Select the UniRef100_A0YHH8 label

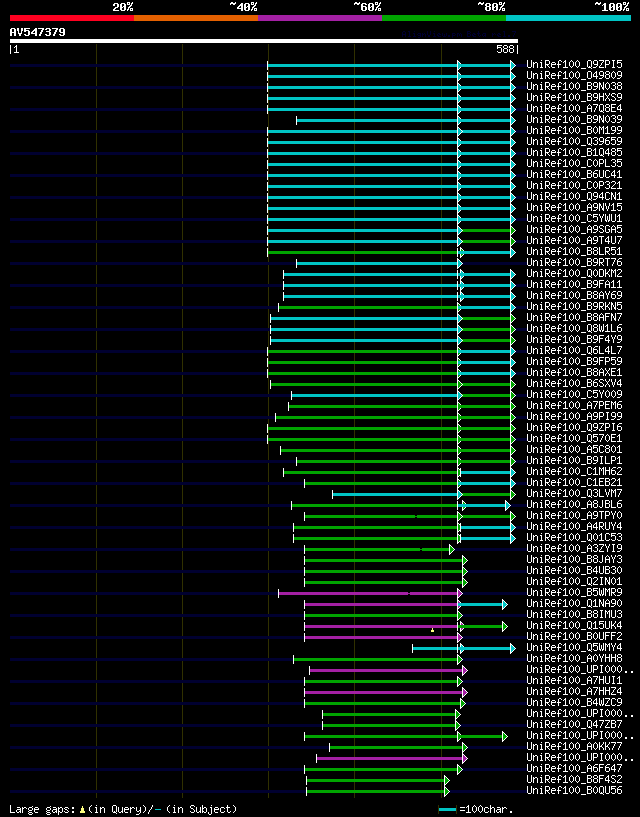pyautogui.click(x=574, y=659)
